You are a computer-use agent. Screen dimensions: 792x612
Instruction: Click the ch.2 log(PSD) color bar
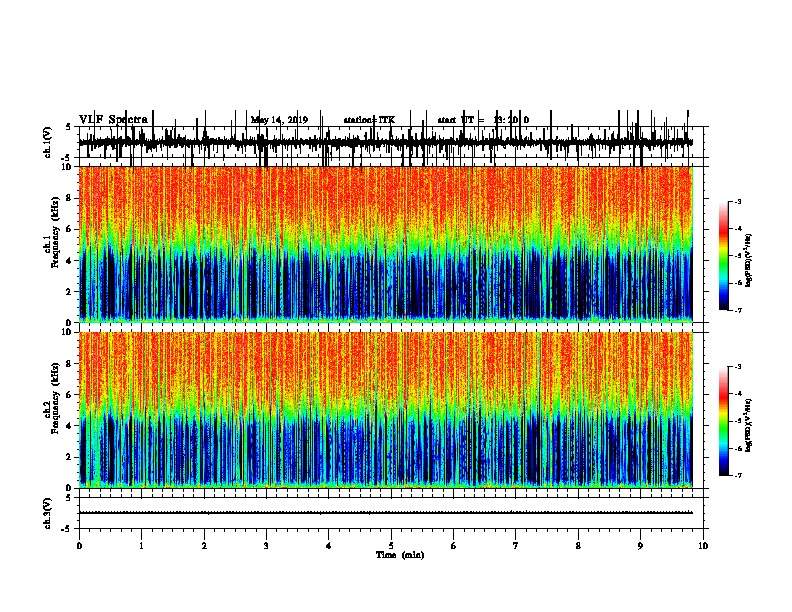(723, 421)
